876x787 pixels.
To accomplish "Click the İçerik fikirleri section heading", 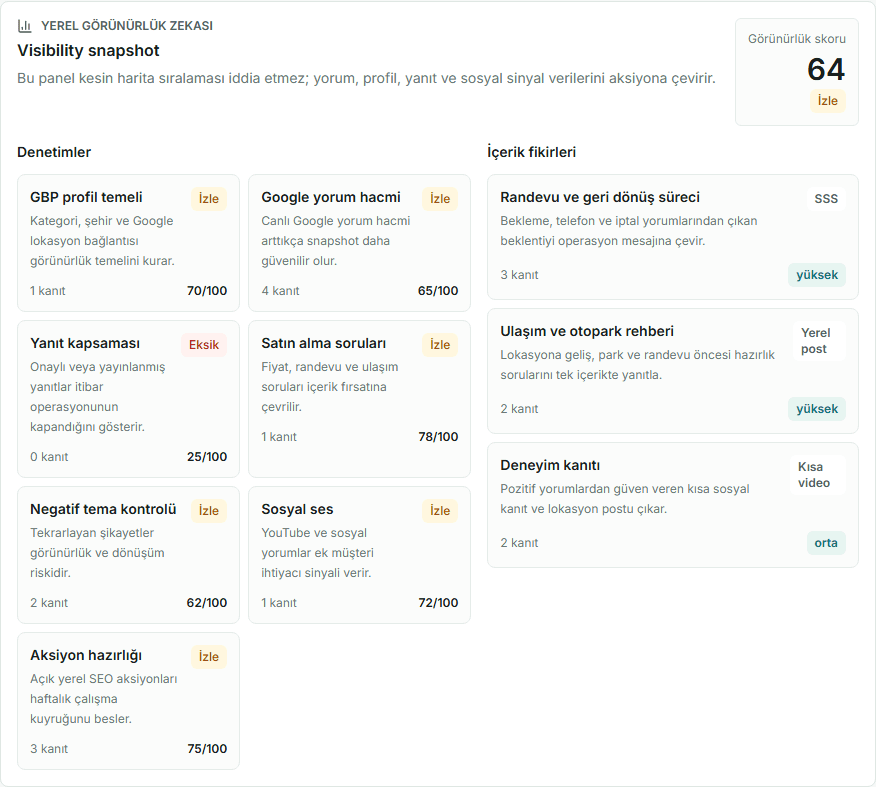I will 531,152.
